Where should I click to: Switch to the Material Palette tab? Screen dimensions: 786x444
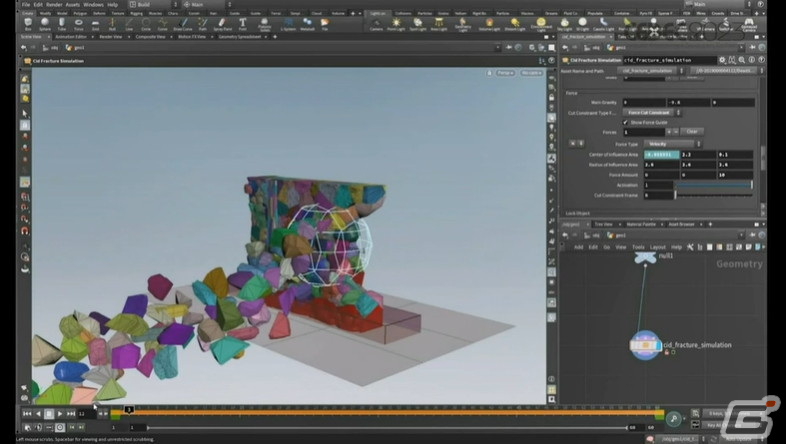[x=641, y=225]
